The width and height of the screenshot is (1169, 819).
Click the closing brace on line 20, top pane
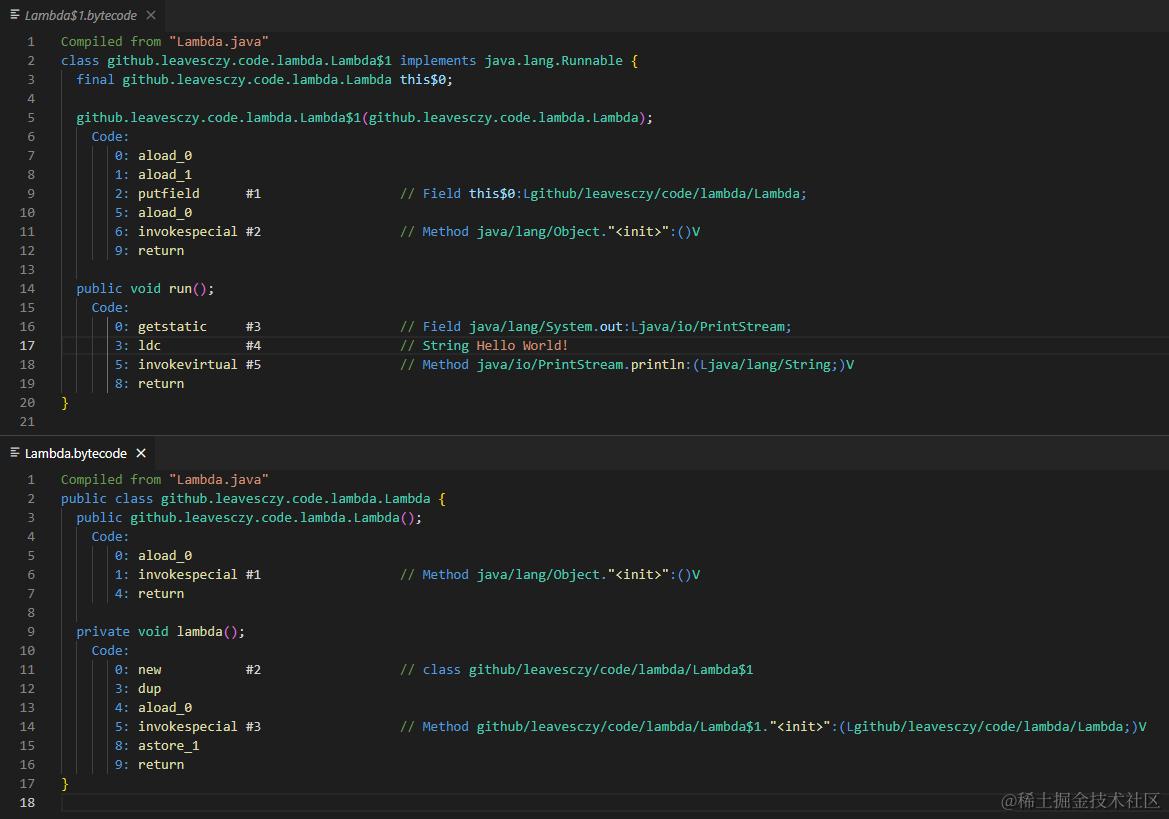click(65, 402)
